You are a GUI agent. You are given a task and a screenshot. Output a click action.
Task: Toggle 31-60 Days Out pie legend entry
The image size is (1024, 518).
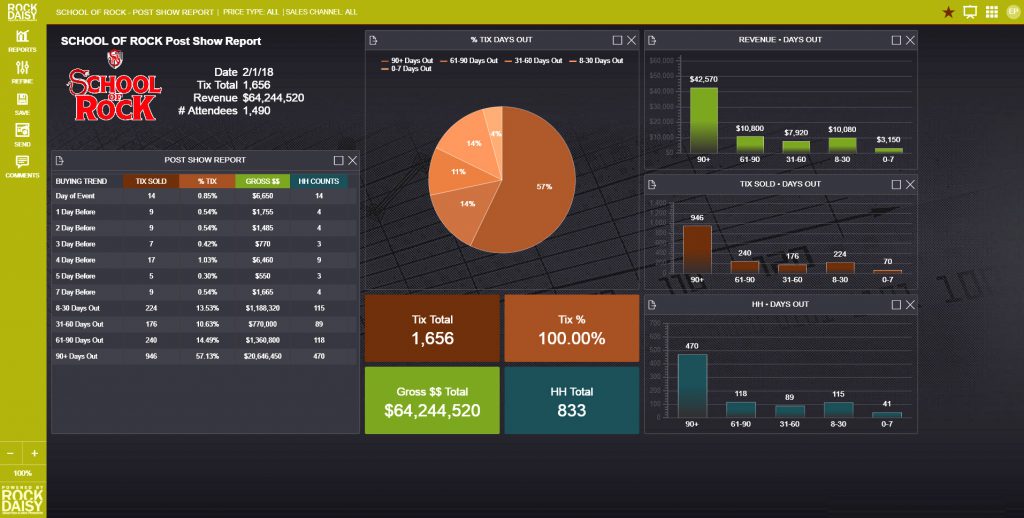pyautogui.click(x=534, y=61)
